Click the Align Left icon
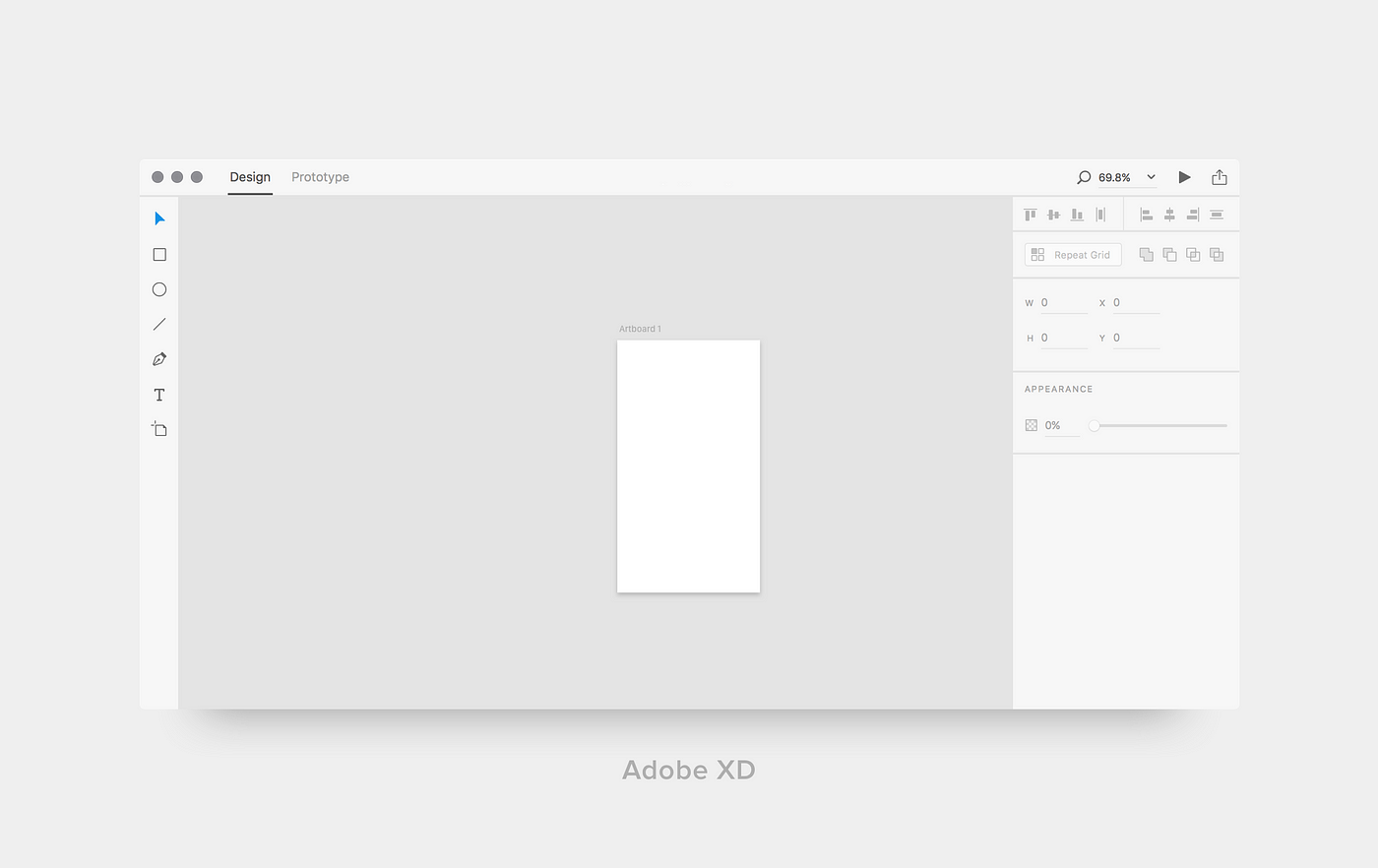Screen dimensions: 1378x868 1147,215
